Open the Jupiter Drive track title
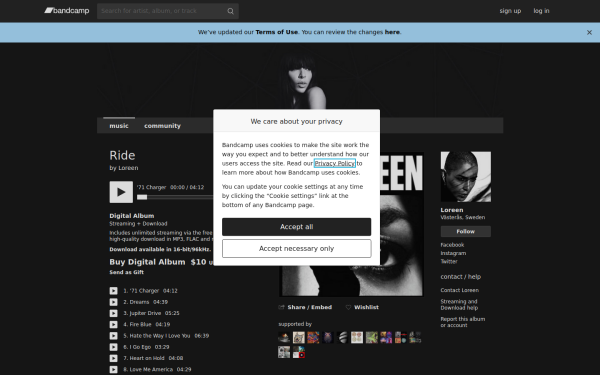Screen dimensions: 600x375 (145, 313)
